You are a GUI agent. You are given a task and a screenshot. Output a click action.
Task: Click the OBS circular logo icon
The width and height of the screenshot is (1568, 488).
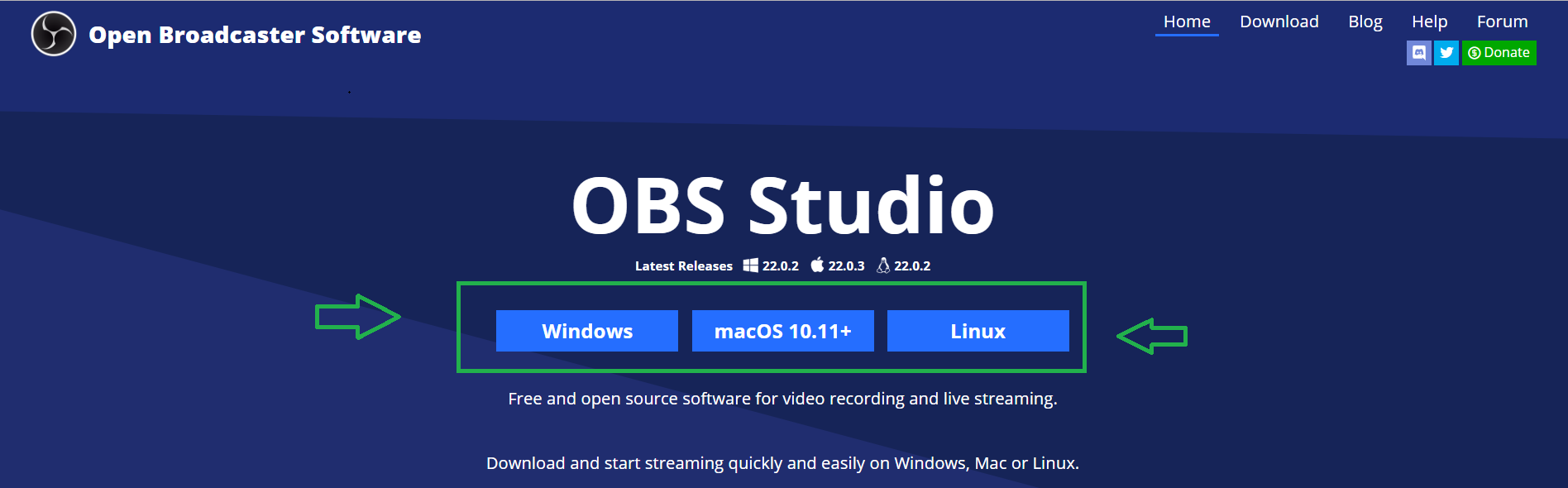[54, 34]
